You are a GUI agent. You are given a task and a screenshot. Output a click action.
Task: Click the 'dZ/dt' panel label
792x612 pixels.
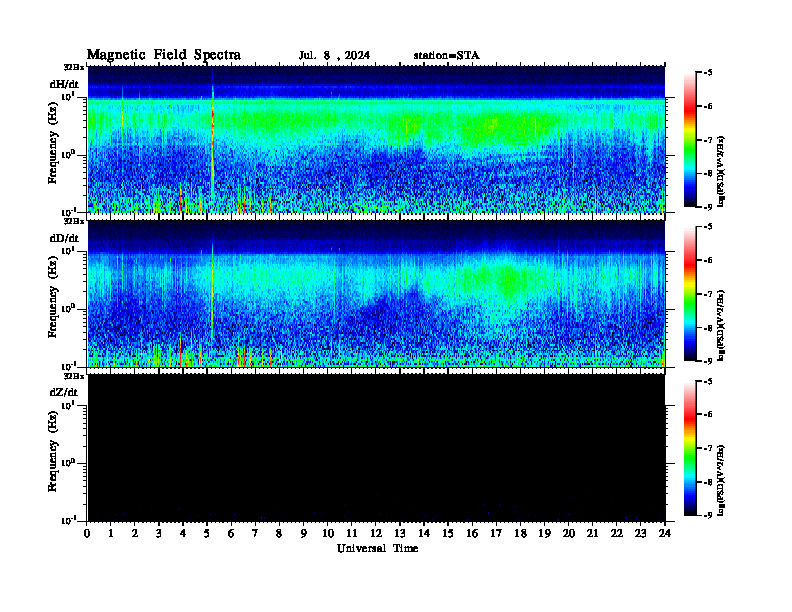click(64, 392)
